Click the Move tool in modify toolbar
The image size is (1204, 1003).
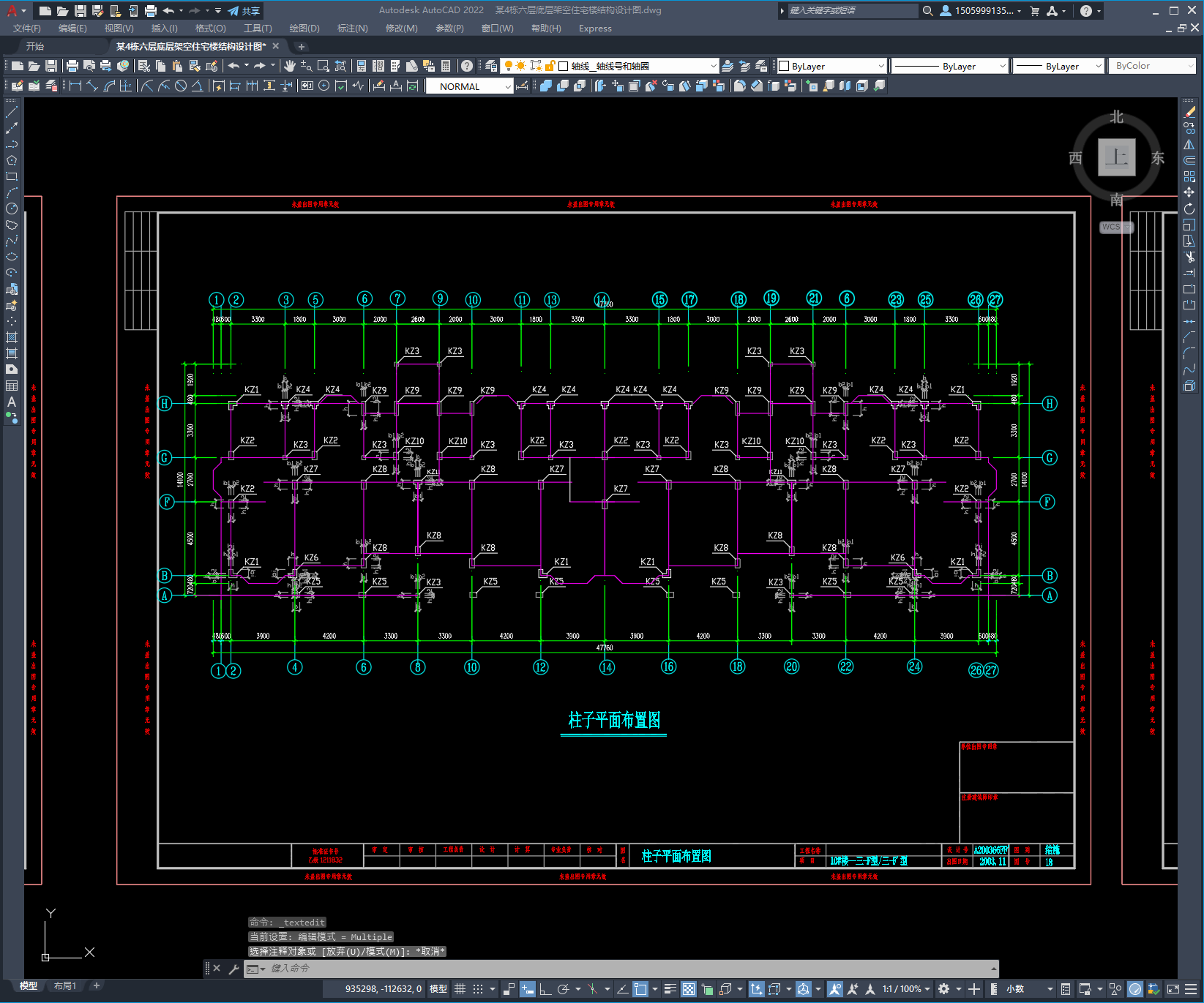coord(1189,192)
